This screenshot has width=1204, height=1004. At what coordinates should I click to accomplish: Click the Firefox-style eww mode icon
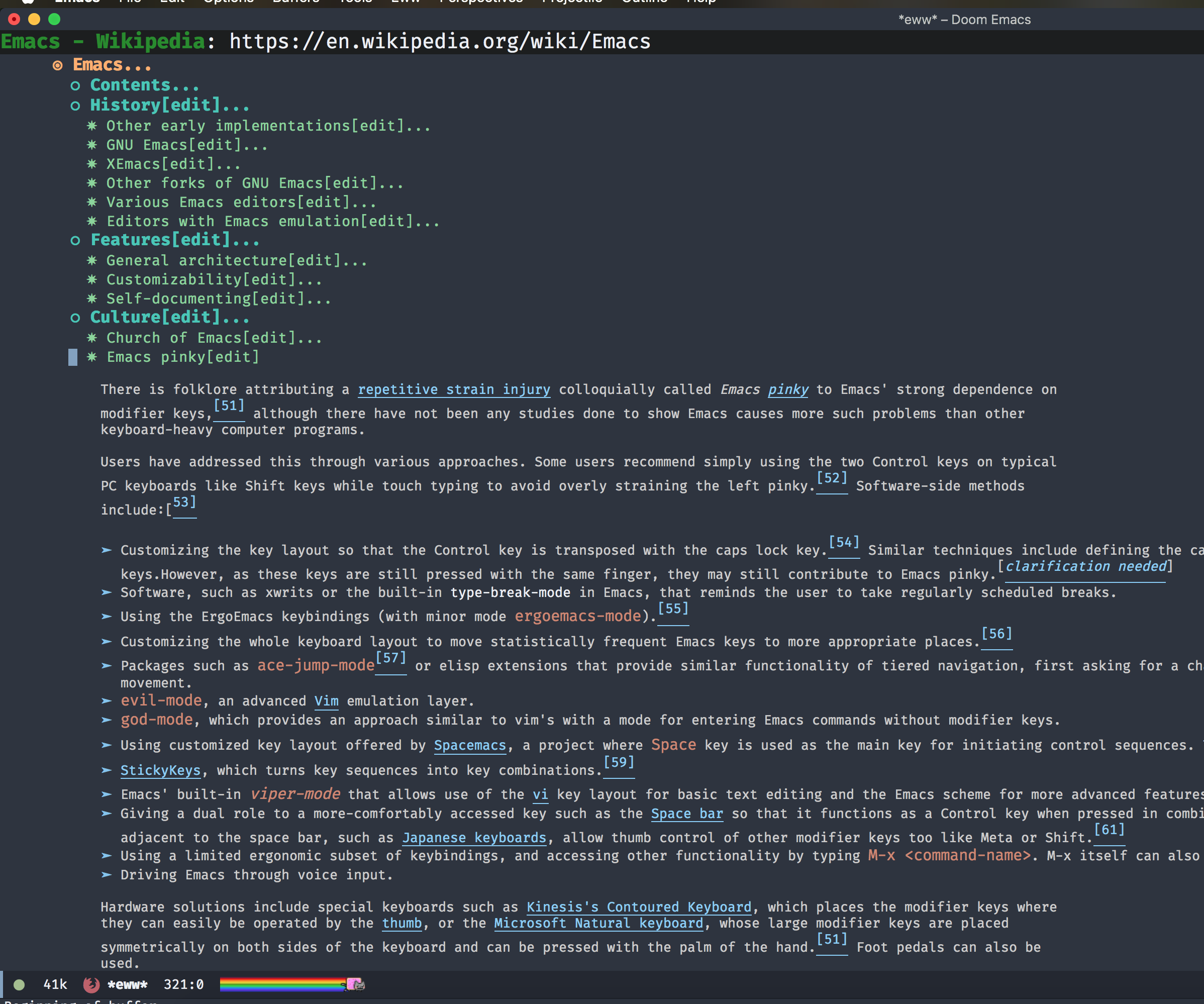click(91, 984)
